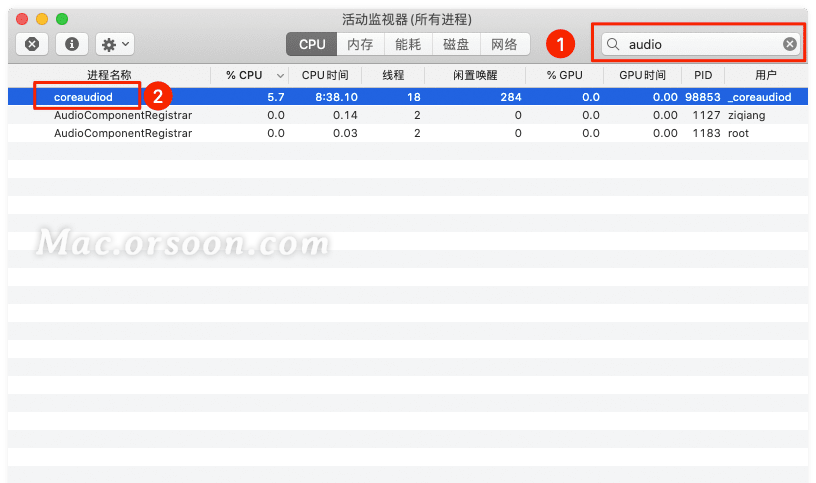Sort by 进程名称 column header

click(x=109, y=75)
